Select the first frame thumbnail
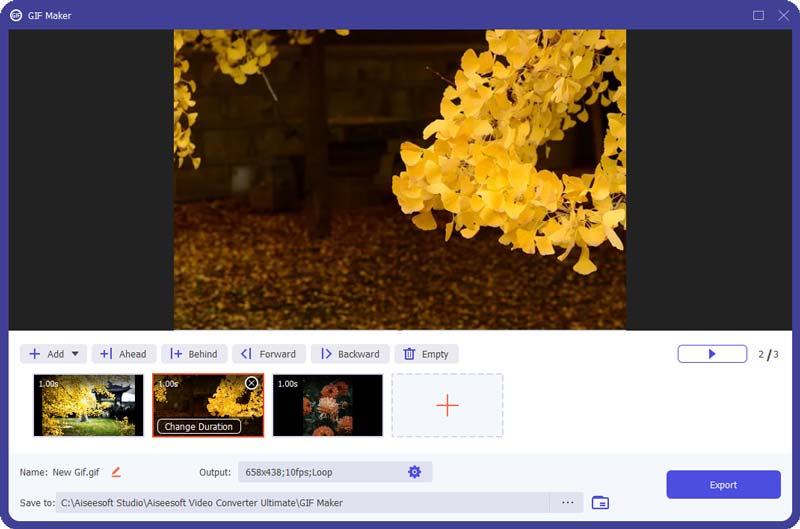800x529 pixels. (x=88, y=405)
